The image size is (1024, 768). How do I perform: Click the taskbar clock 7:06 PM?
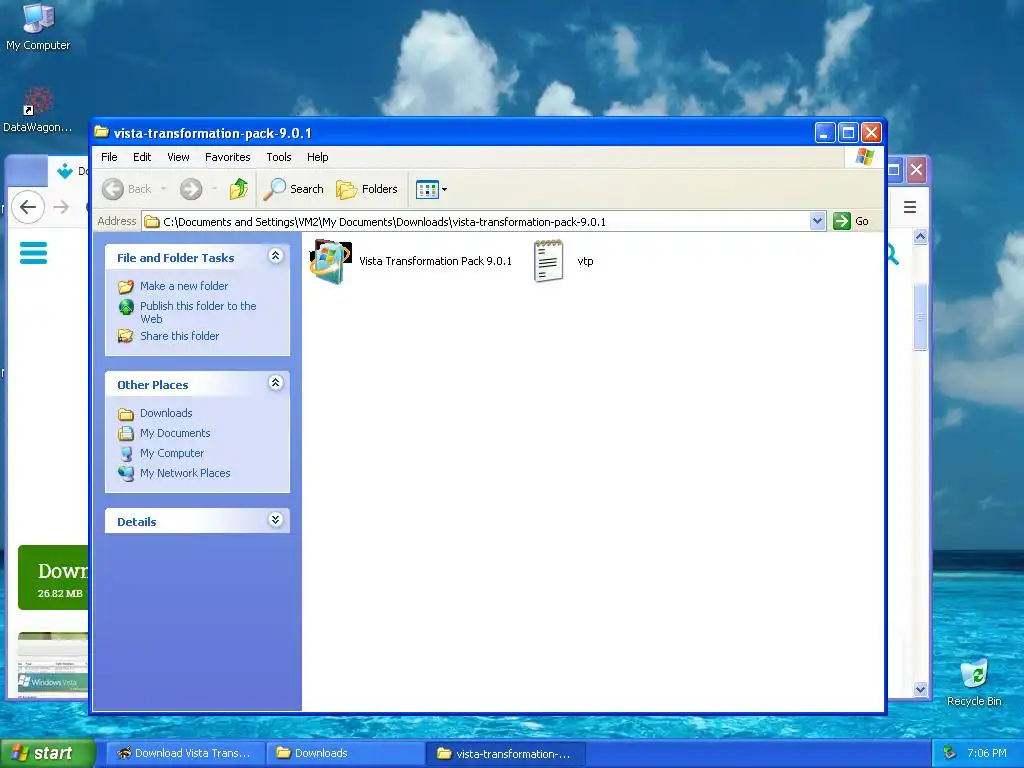(x=987, y=753)
